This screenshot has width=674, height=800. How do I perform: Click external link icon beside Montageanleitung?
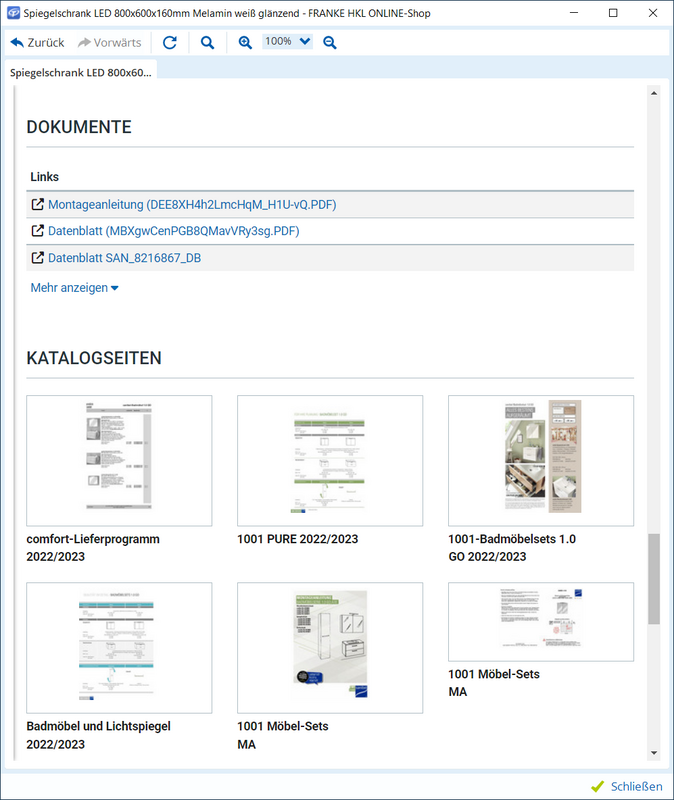[x=38, y=205]
